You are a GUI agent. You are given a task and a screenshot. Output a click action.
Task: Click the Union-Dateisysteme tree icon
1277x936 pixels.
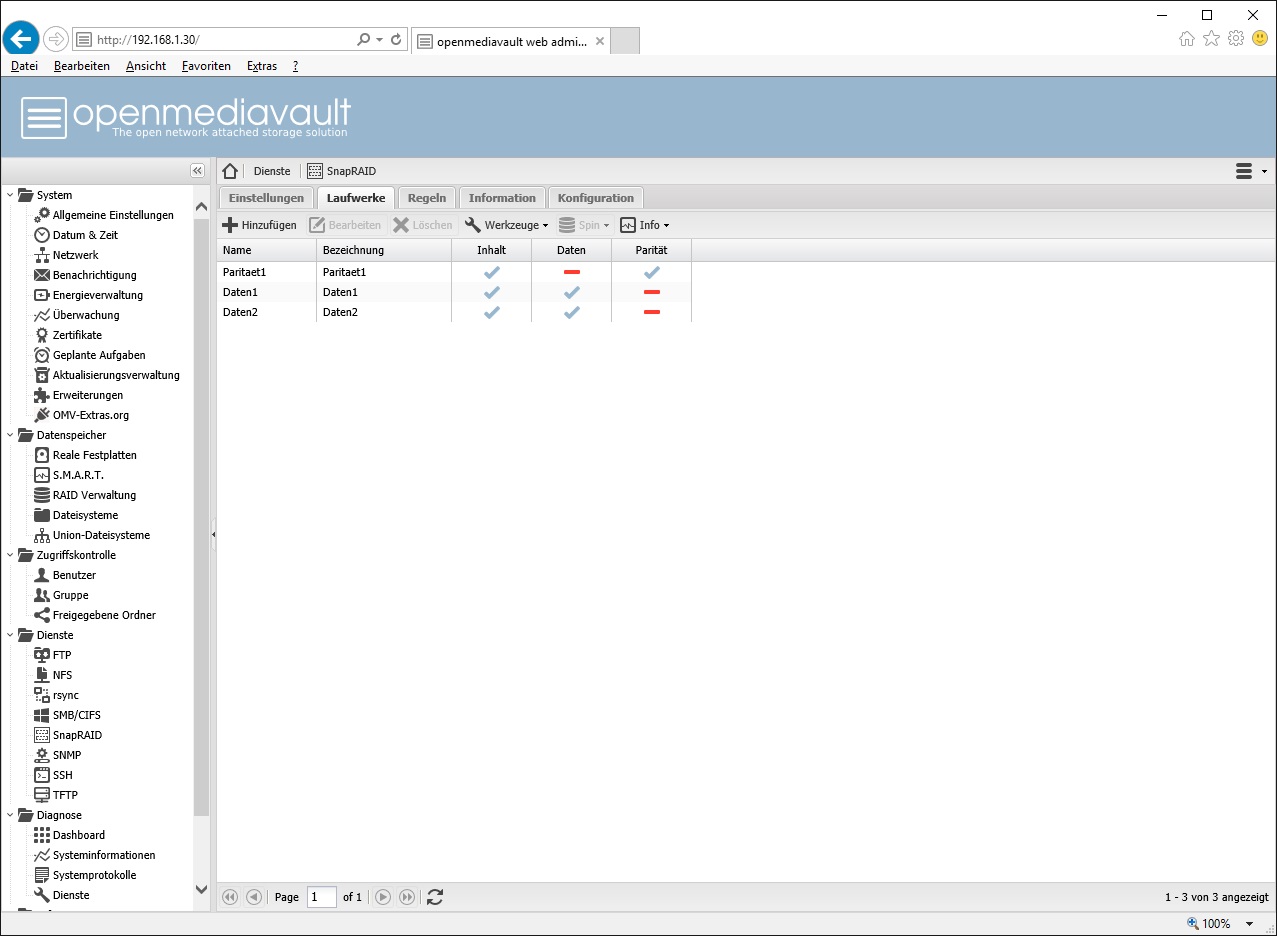pyautogui.click(x=42, y=535)
